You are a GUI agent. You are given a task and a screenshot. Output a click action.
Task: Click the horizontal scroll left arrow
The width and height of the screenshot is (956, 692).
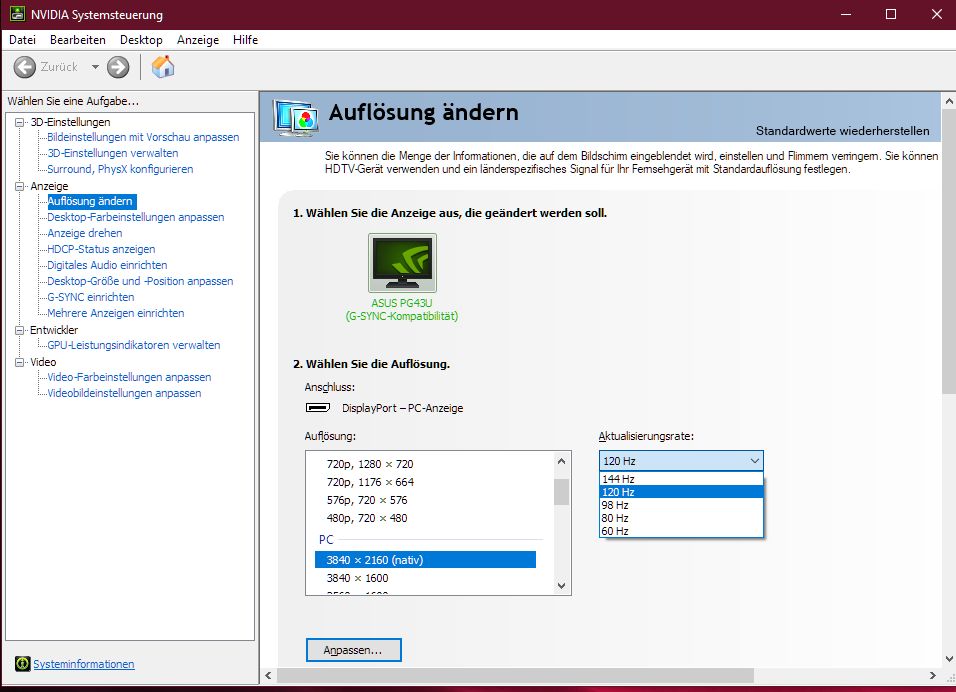268,676
